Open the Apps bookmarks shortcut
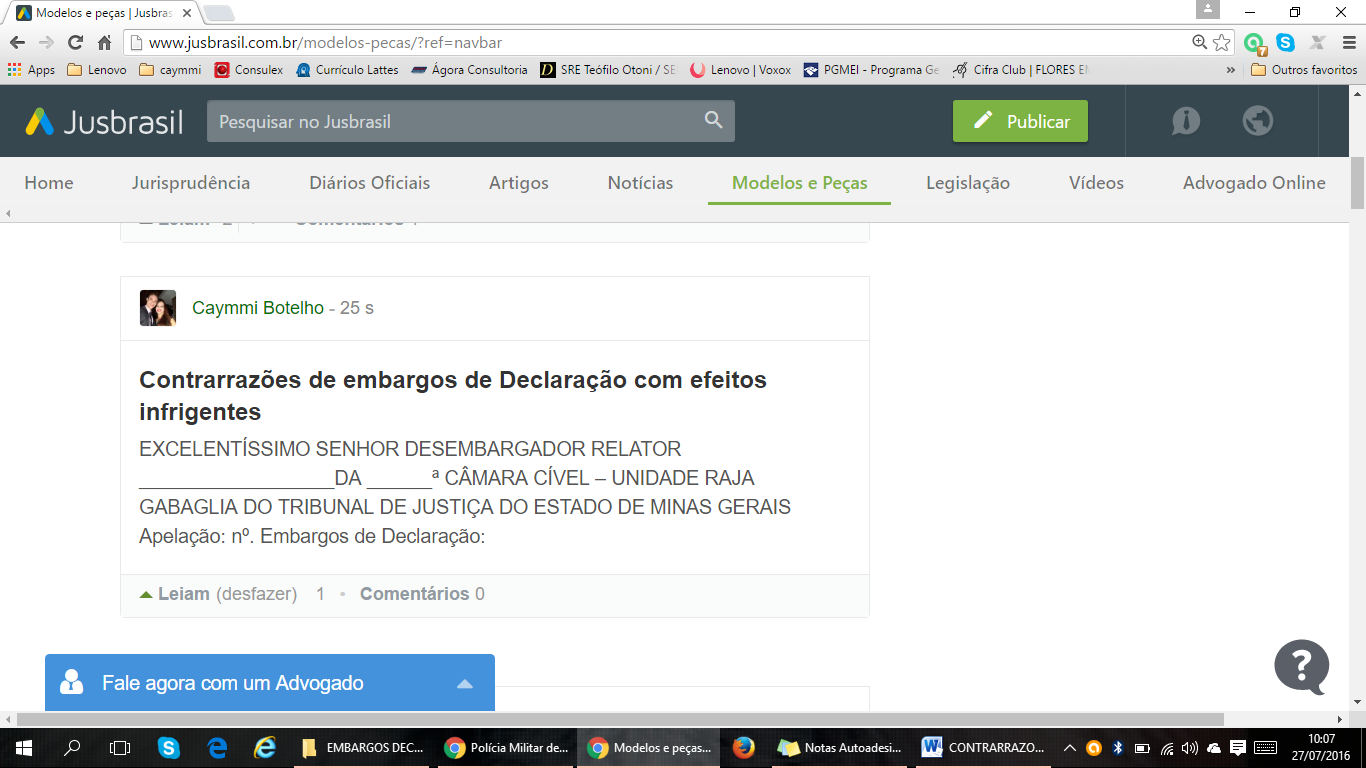The height and width of the screenshot is (768, 1366). point(31,70)
